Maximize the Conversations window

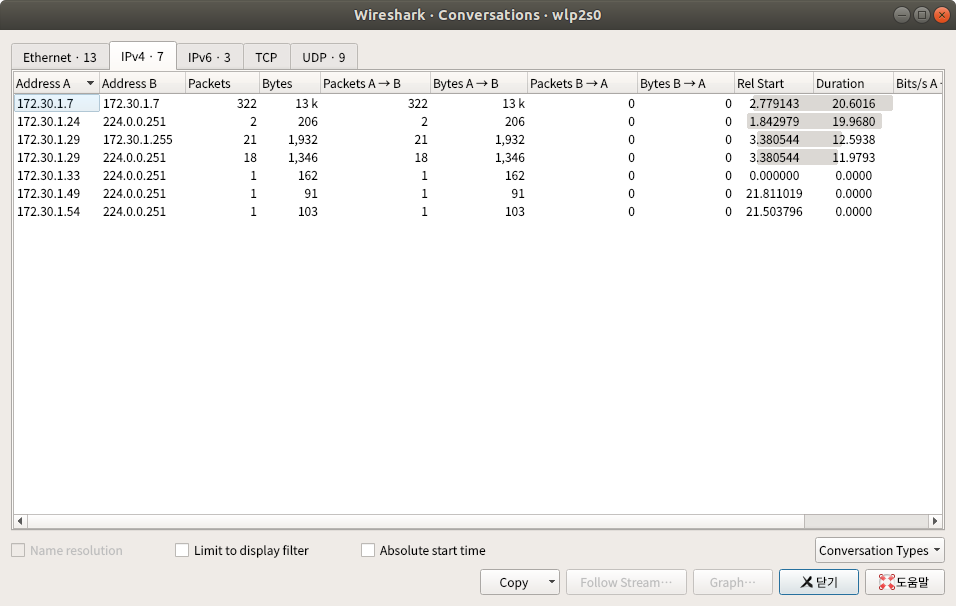coord(922,15)
